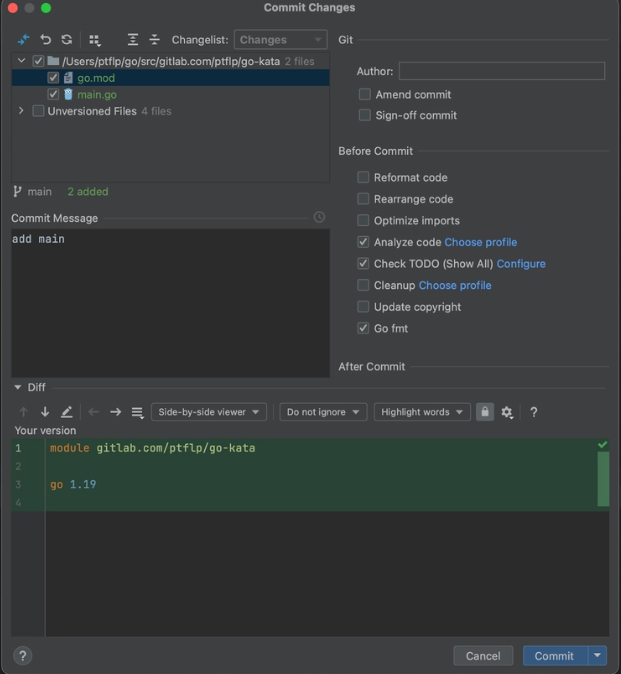The image size is (621, 674).
Task: Enable the Amend commit checkbox
Action: coord(365,94)
